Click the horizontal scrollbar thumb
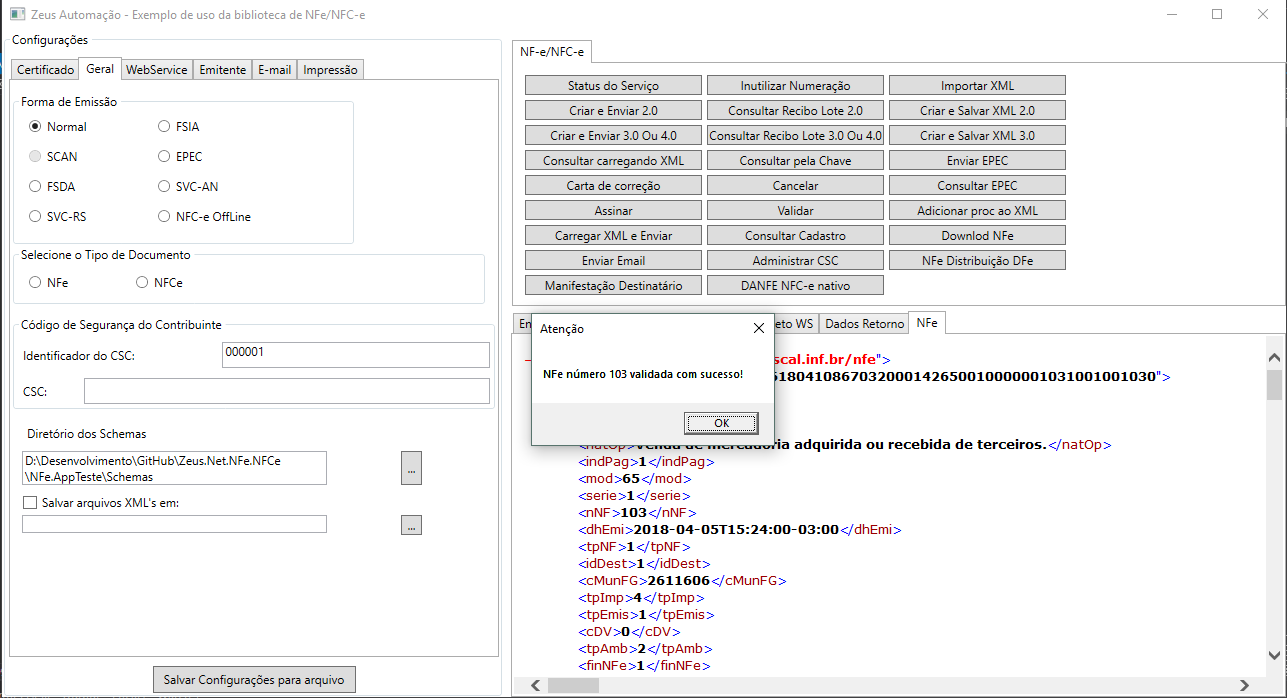 point(573,686)
